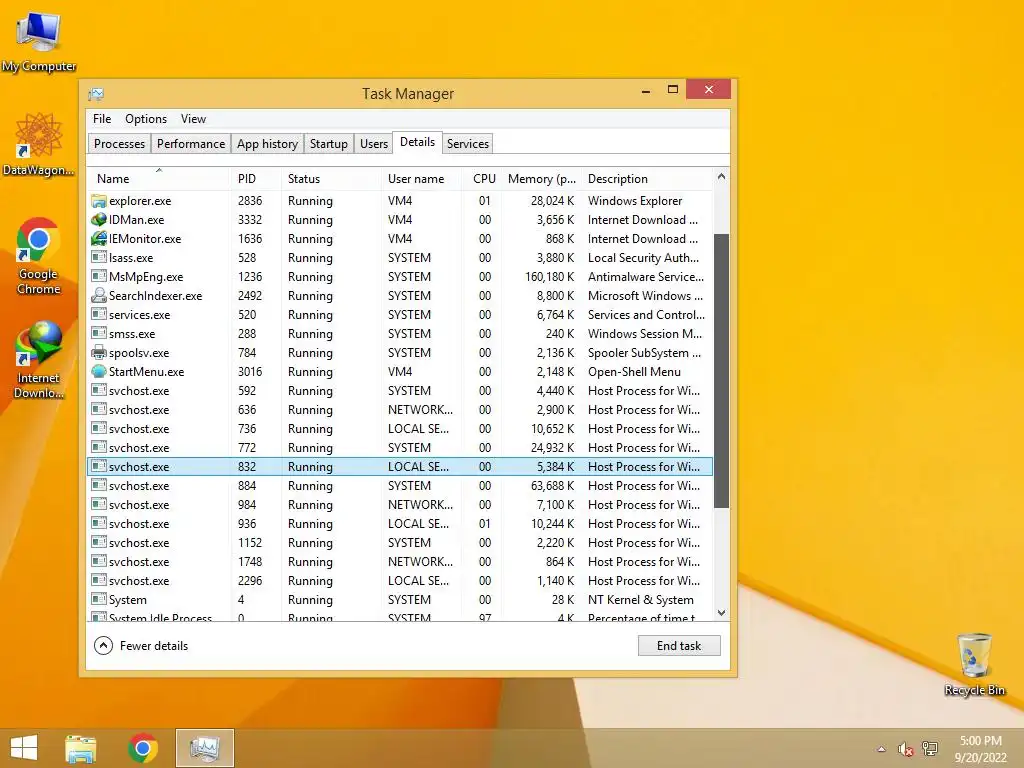
Task: Open File Explorer from taskbar
Action: 81,748
